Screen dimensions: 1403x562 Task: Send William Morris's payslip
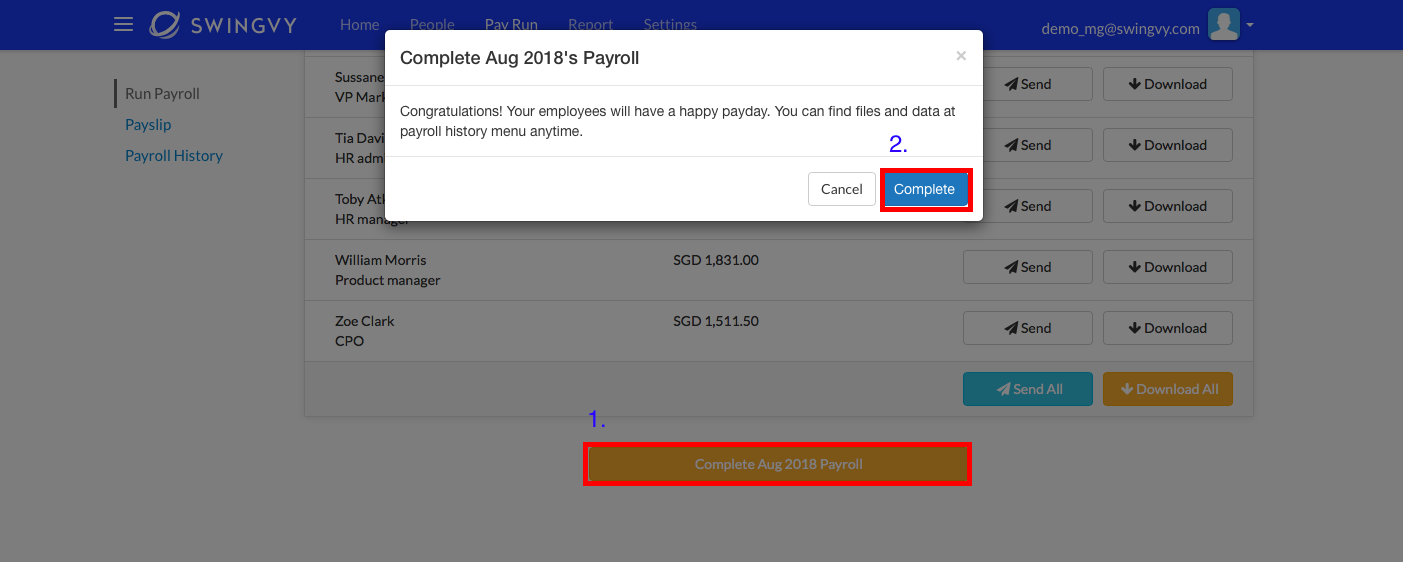pyautogui.click(x=1028, y=267)
